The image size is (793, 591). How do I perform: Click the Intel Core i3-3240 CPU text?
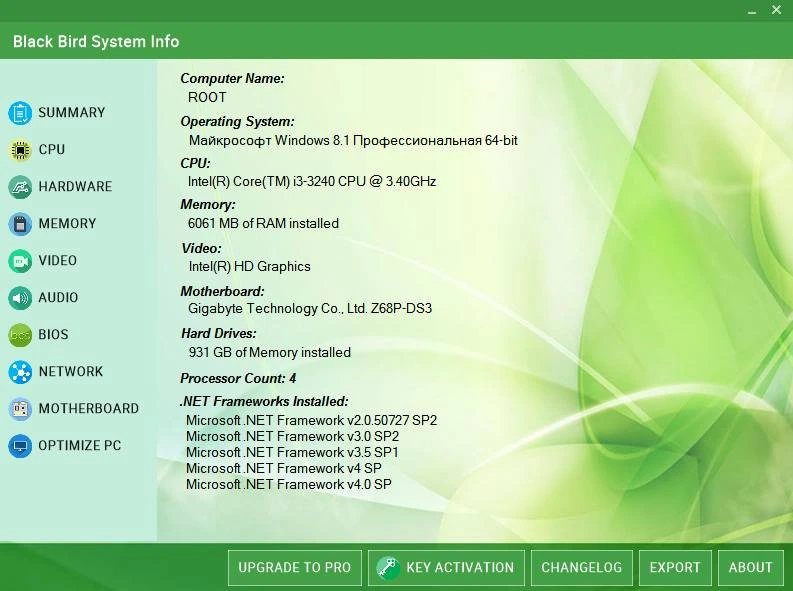pyautogui.click(x=312, y=181)
